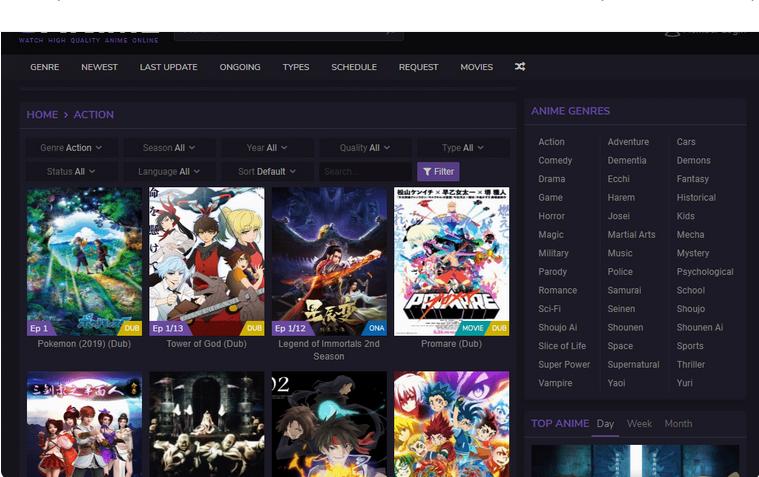Select the Fantasy genre

pos(693,179)
